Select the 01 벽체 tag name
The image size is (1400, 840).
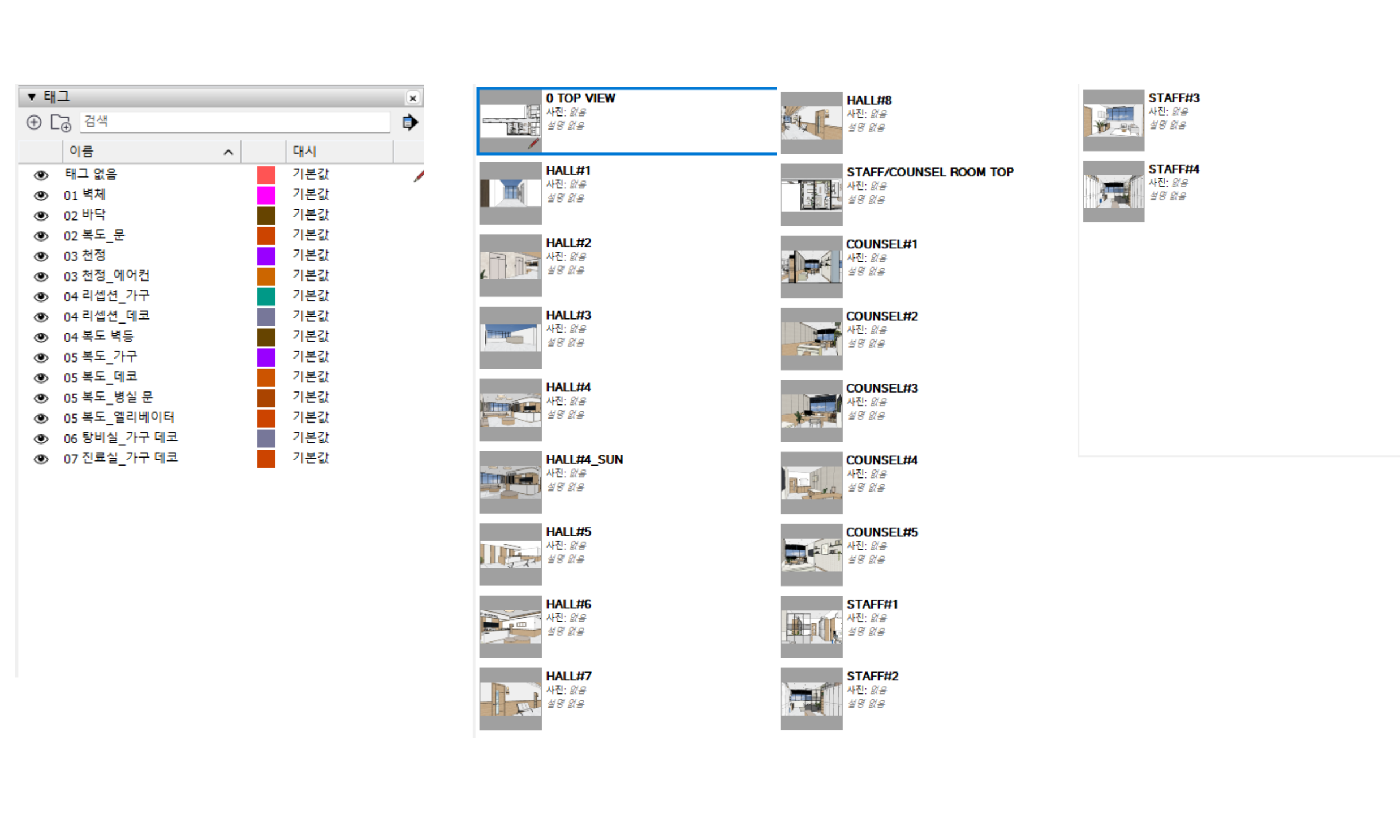(85, 195)
